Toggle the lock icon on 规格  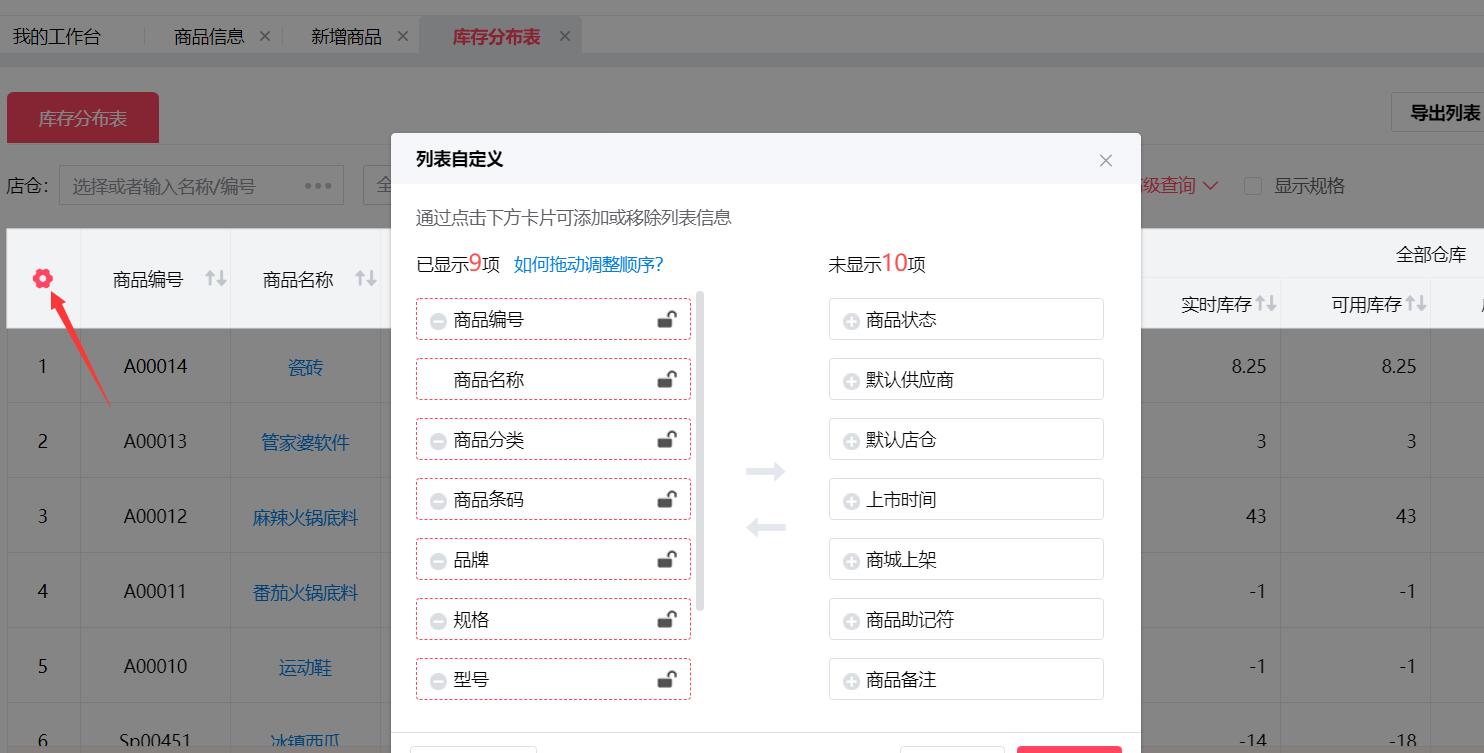coord(666,619)
